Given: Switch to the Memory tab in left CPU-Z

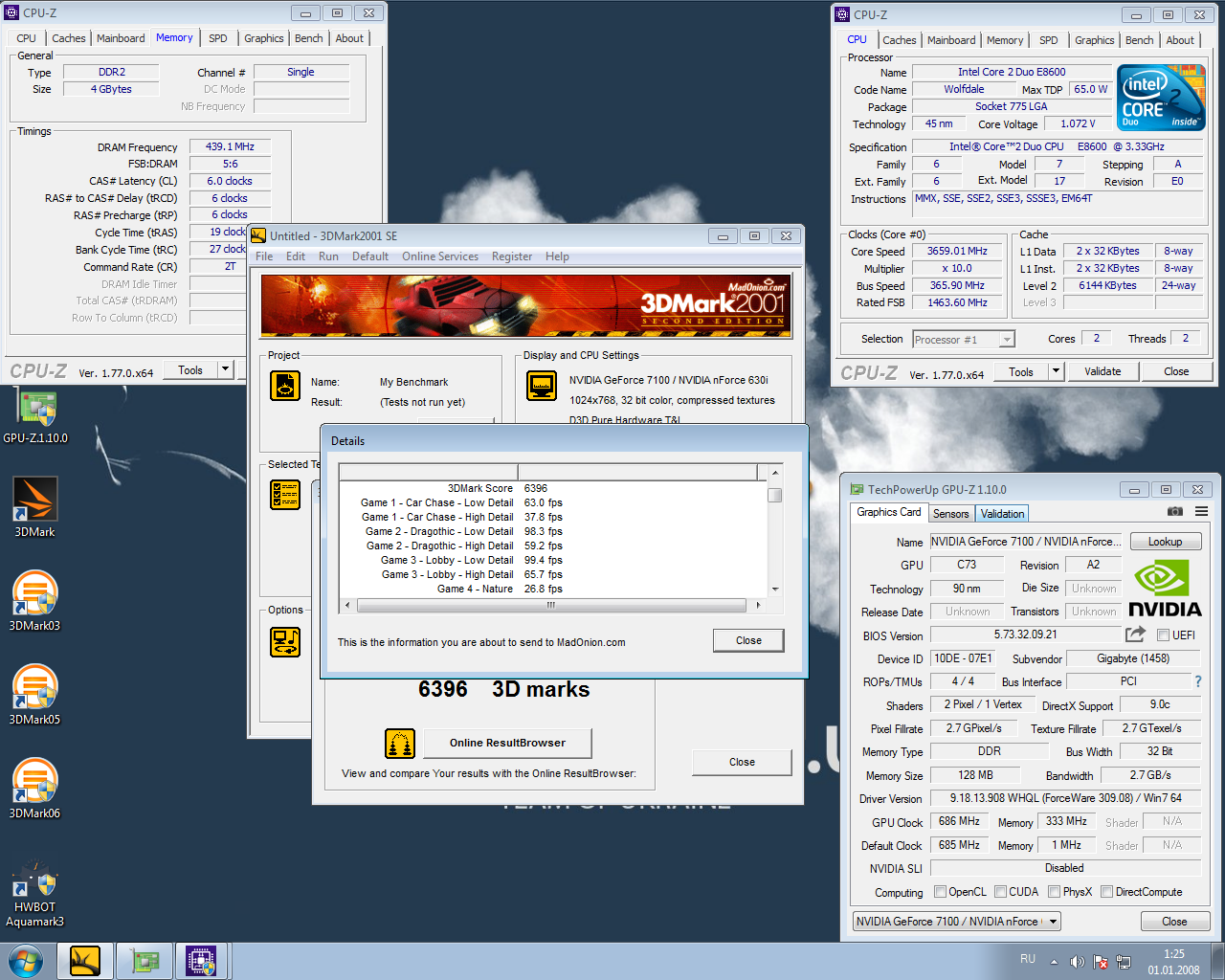Looking at the screenshot, I should [x=174, y=37].
